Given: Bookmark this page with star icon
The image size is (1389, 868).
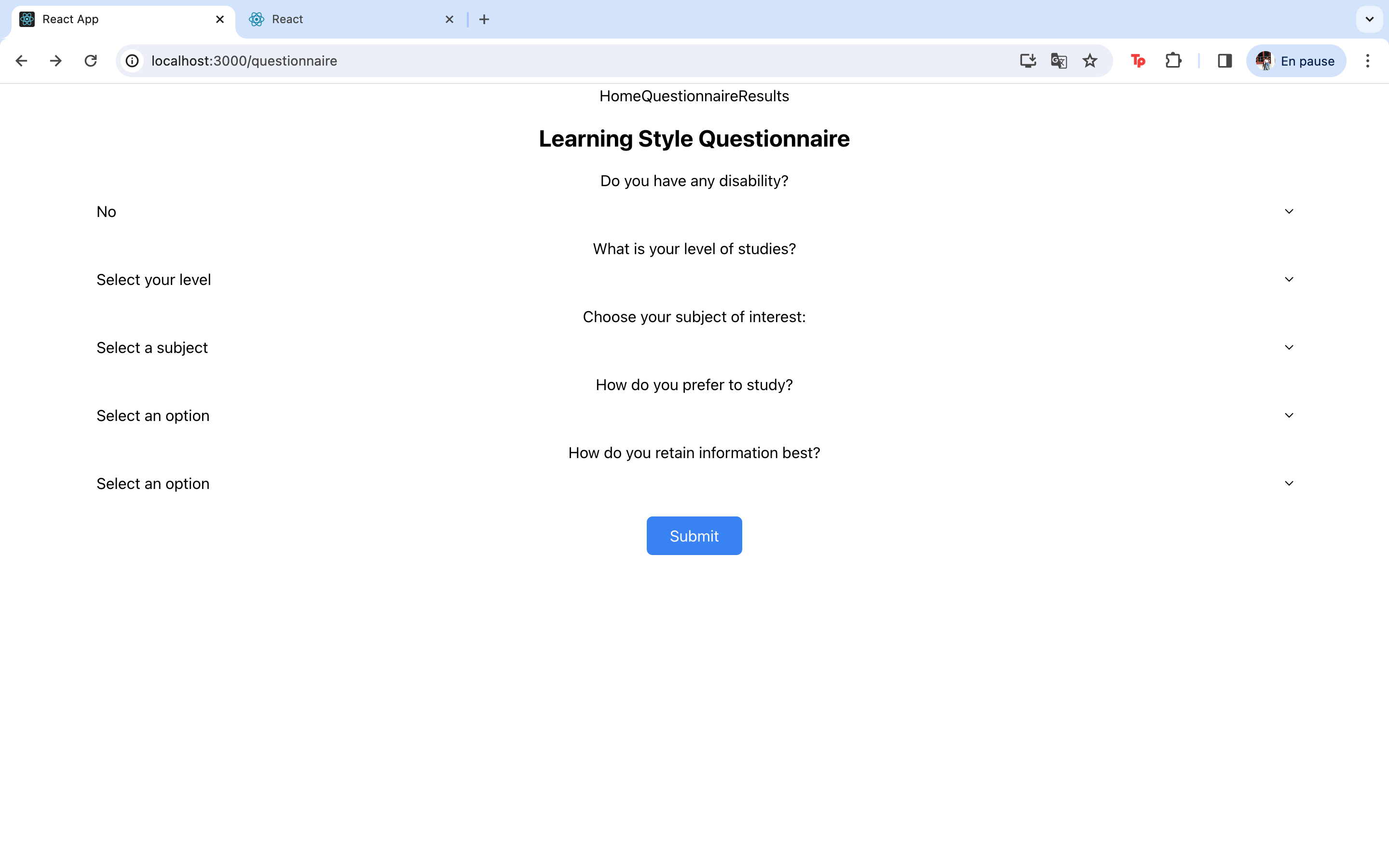Looking at the screenshot, I should (1089, 61).
